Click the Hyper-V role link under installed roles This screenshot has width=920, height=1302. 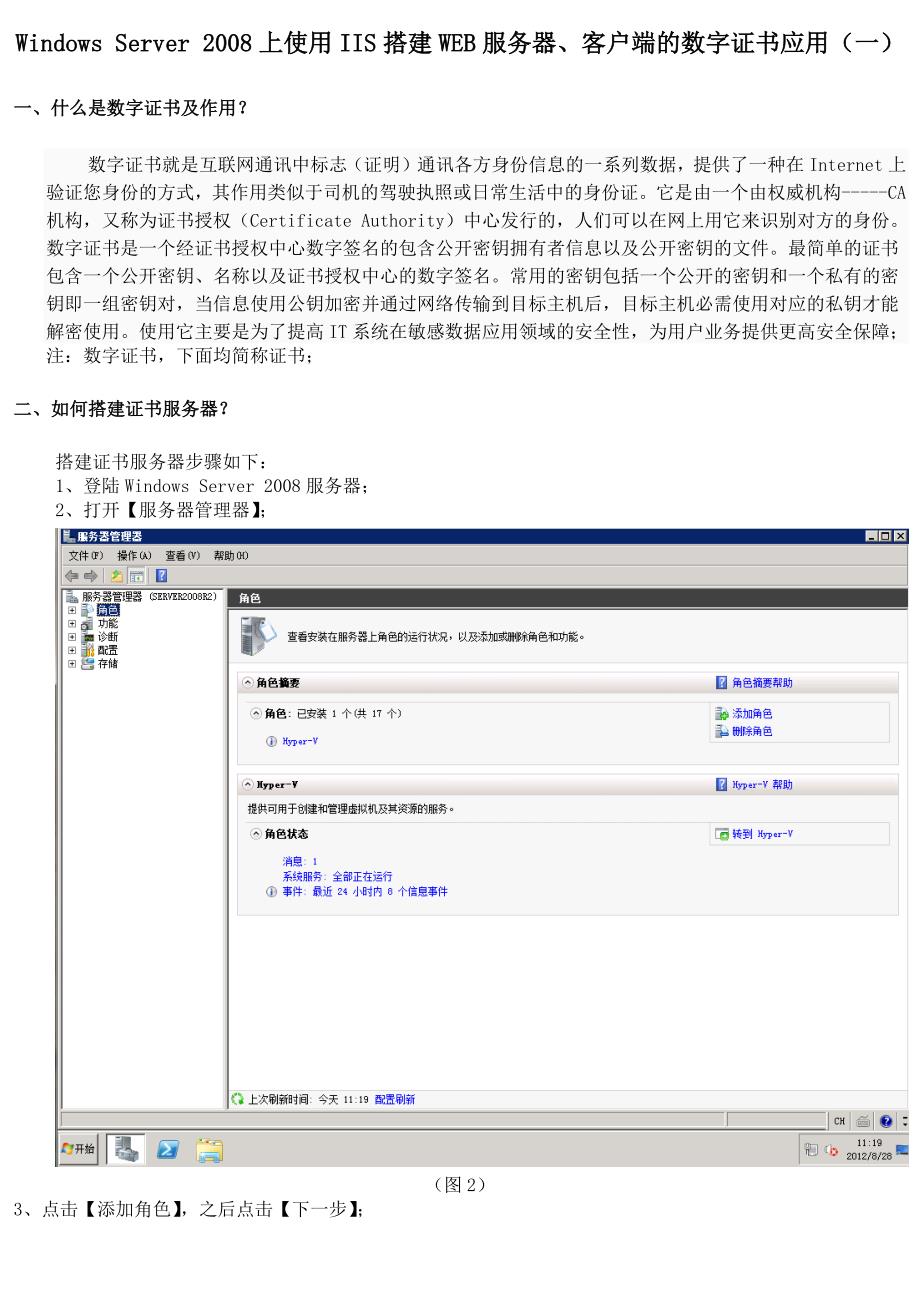tap(300, 742)
